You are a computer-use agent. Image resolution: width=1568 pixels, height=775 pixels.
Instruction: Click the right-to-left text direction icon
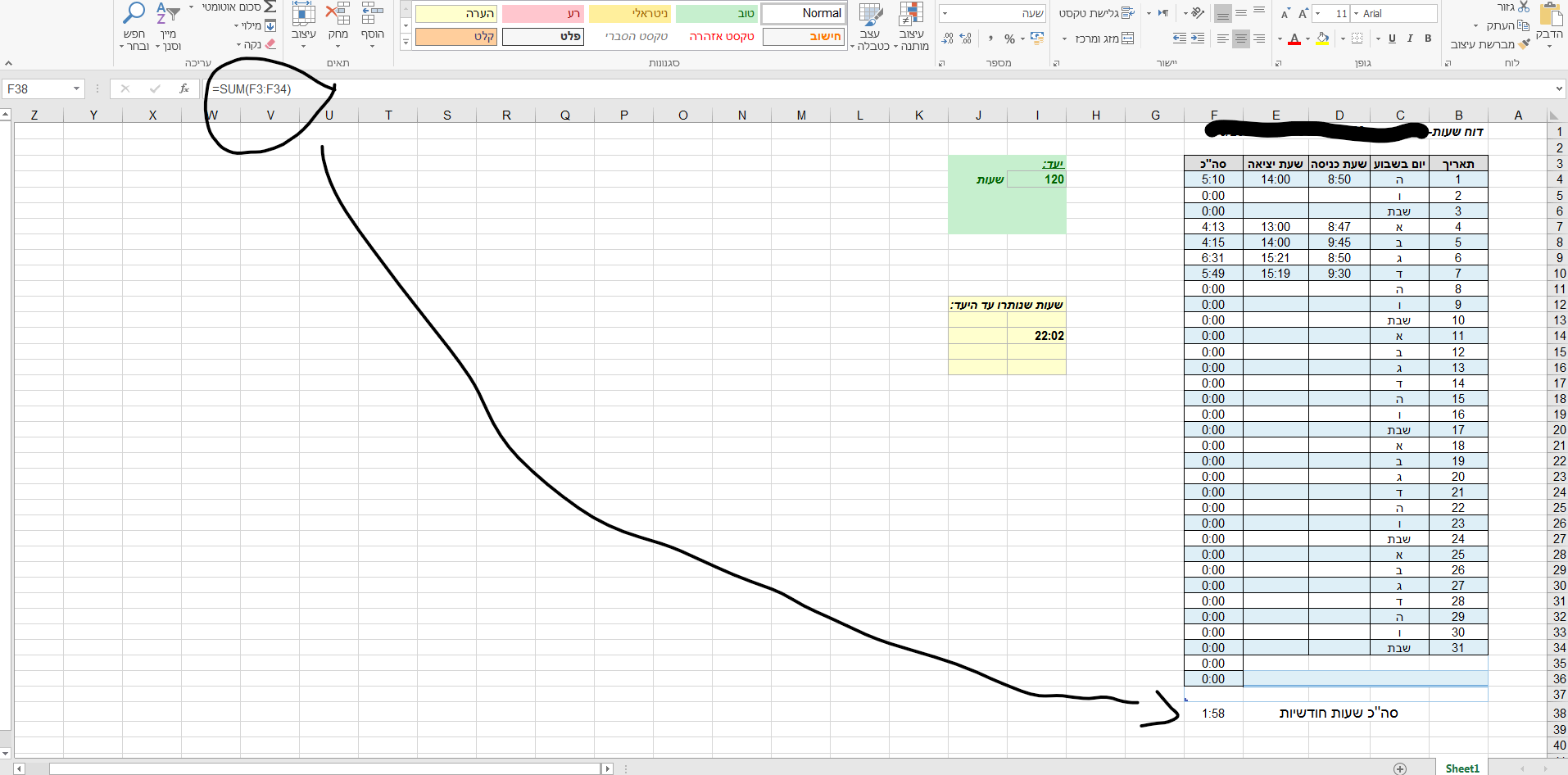coord(1162,13)
